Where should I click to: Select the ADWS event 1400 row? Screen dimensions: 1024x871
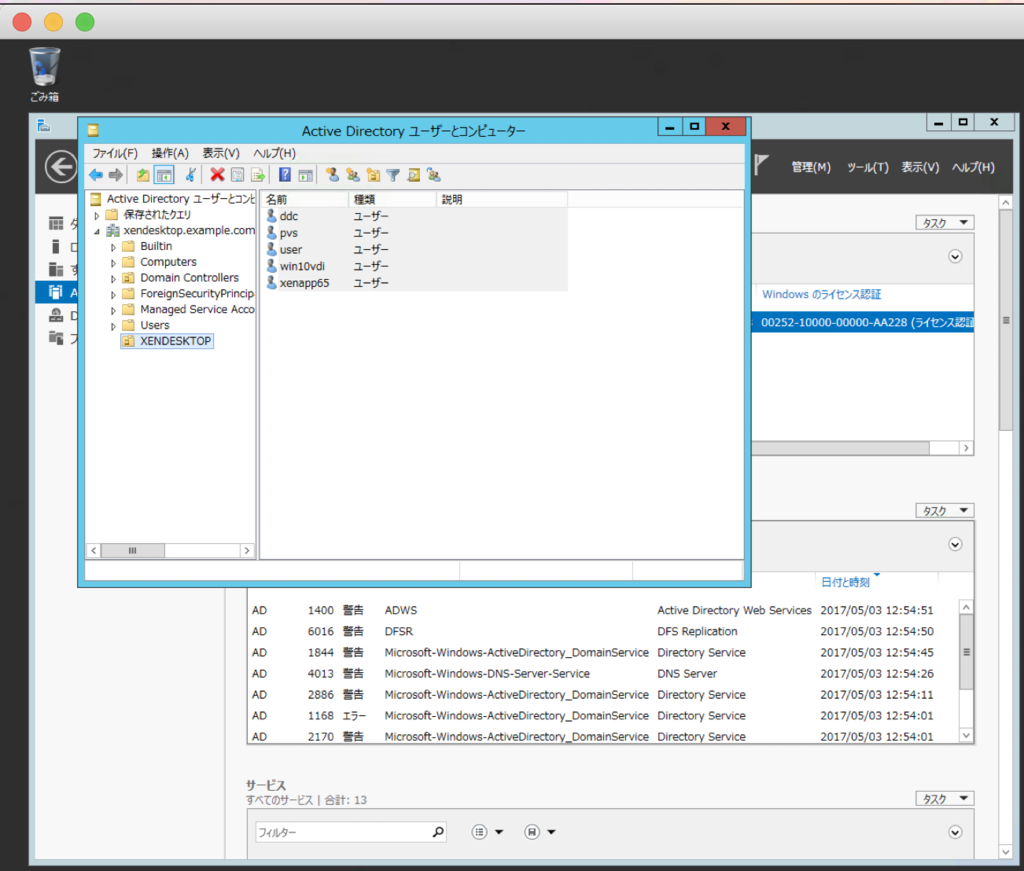602,610
